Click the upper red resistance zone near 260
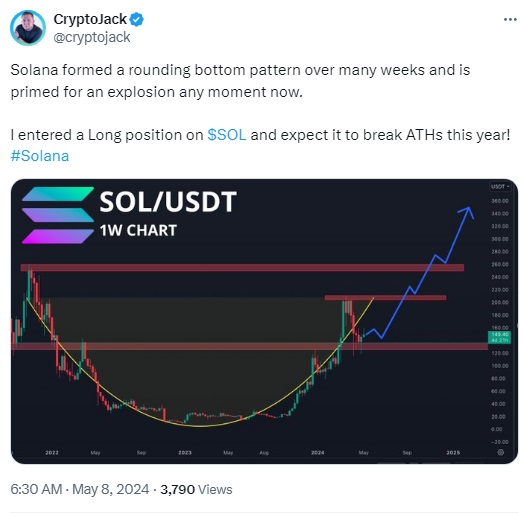The width and height of the screenshot is (523, 513). (242, 268)
